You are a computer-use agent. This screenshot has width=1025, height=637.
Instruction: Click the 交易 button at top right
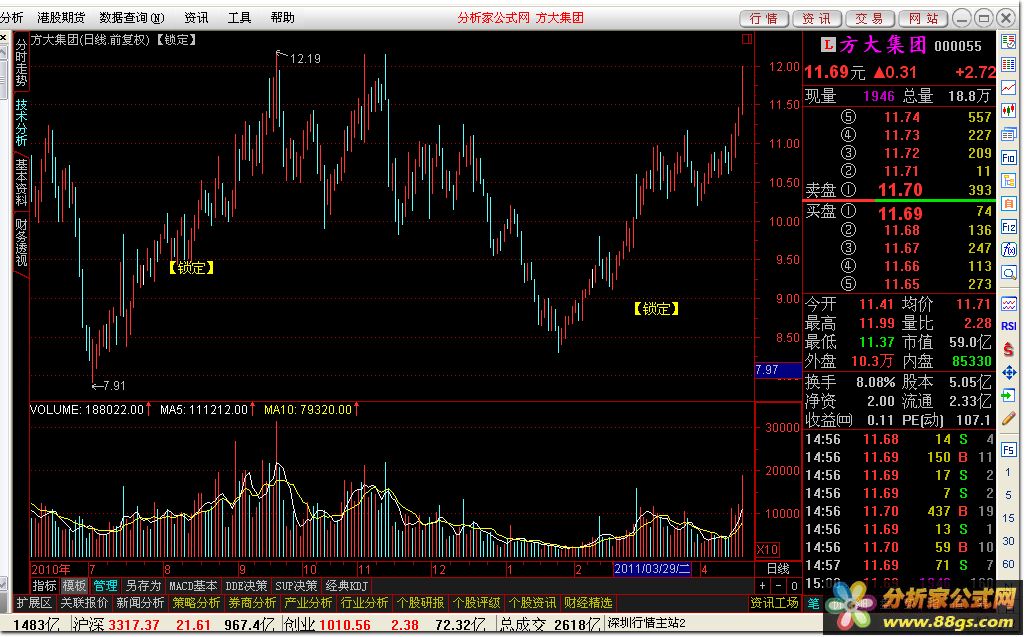tap(870, 18)
